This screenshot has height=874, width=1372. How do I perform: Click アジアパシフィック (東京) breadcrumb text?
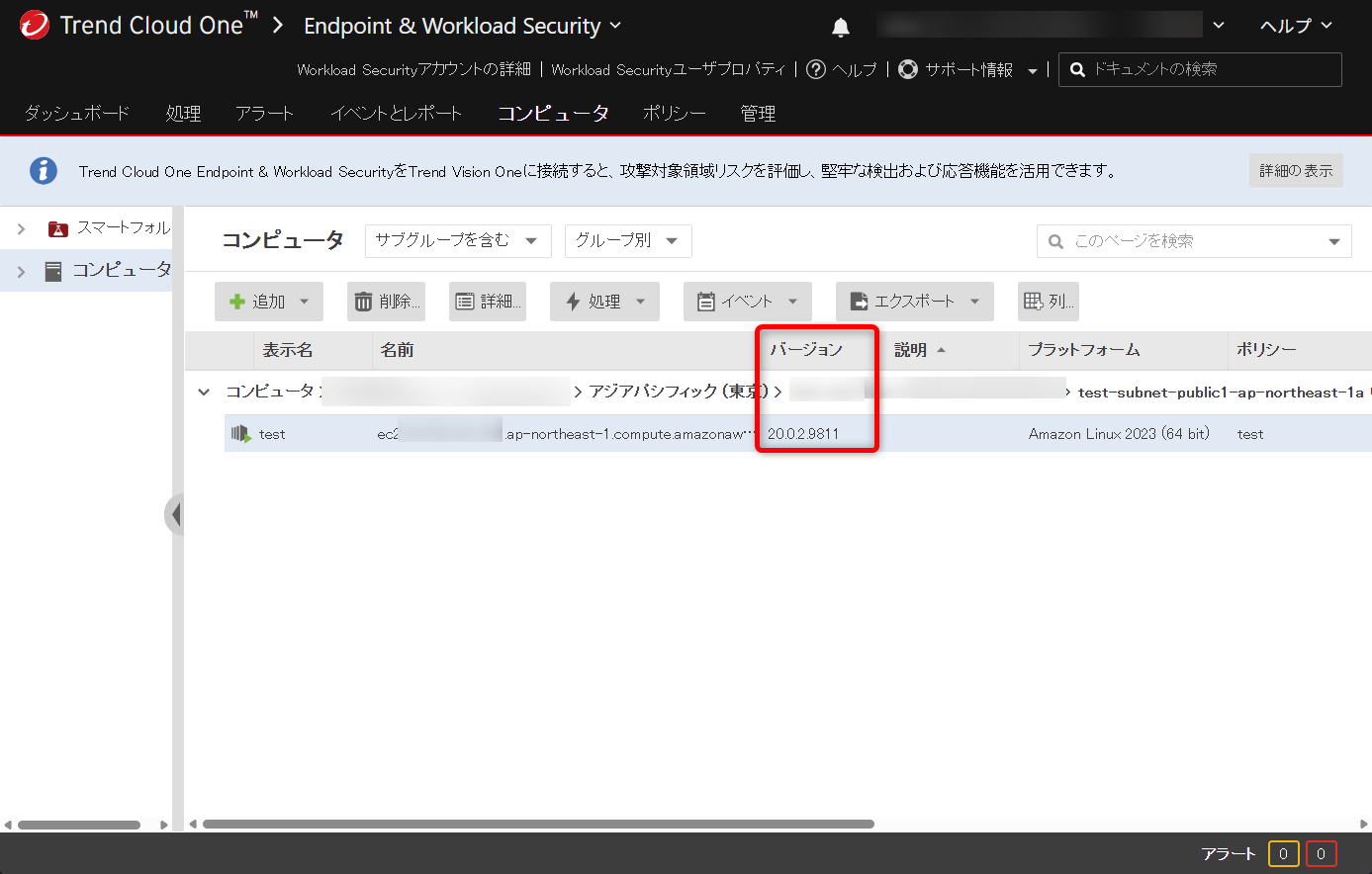pyautogui.click(x=679, y=392)
